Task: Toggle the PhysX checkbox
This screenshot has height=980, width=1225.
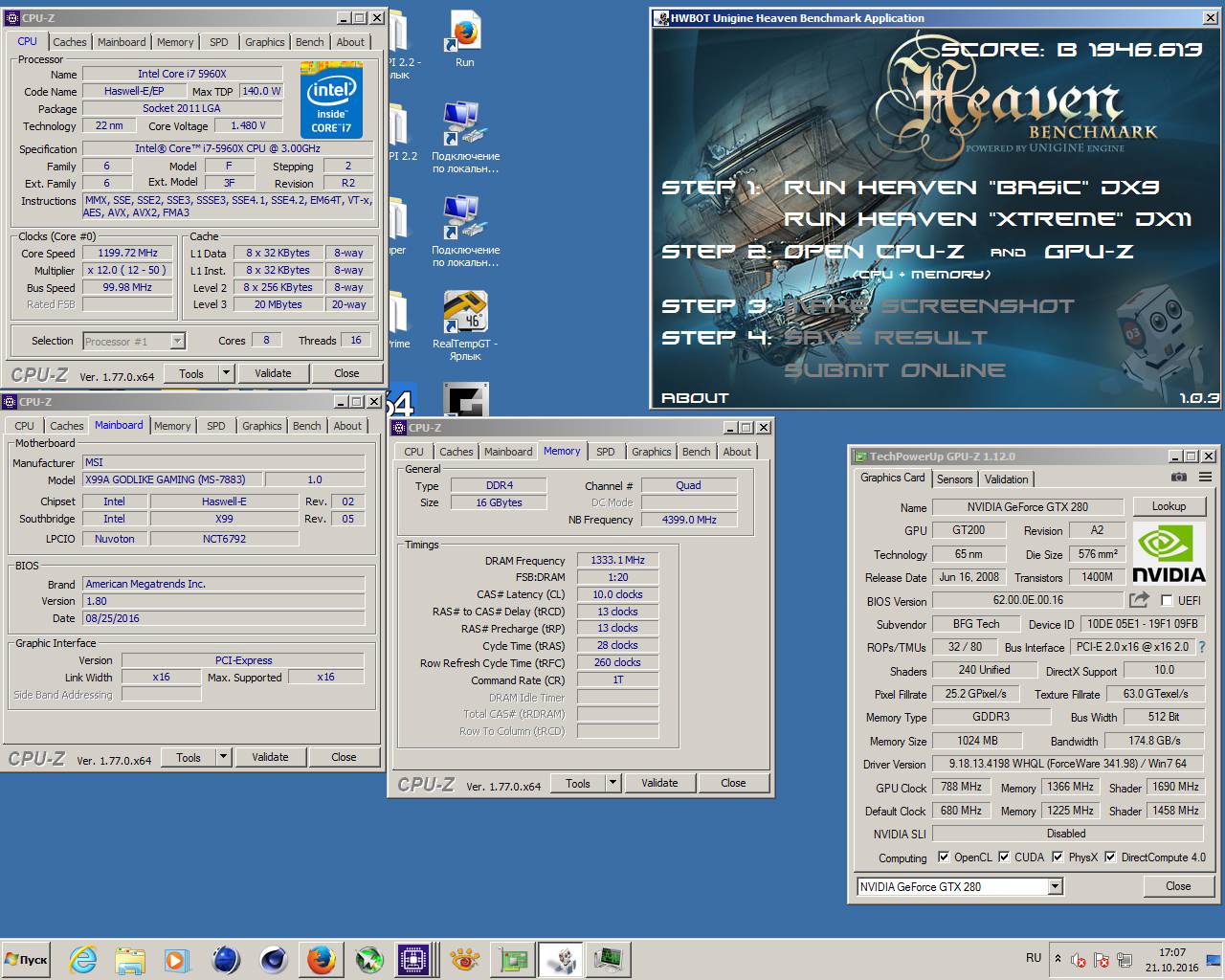Action: 1057,857
